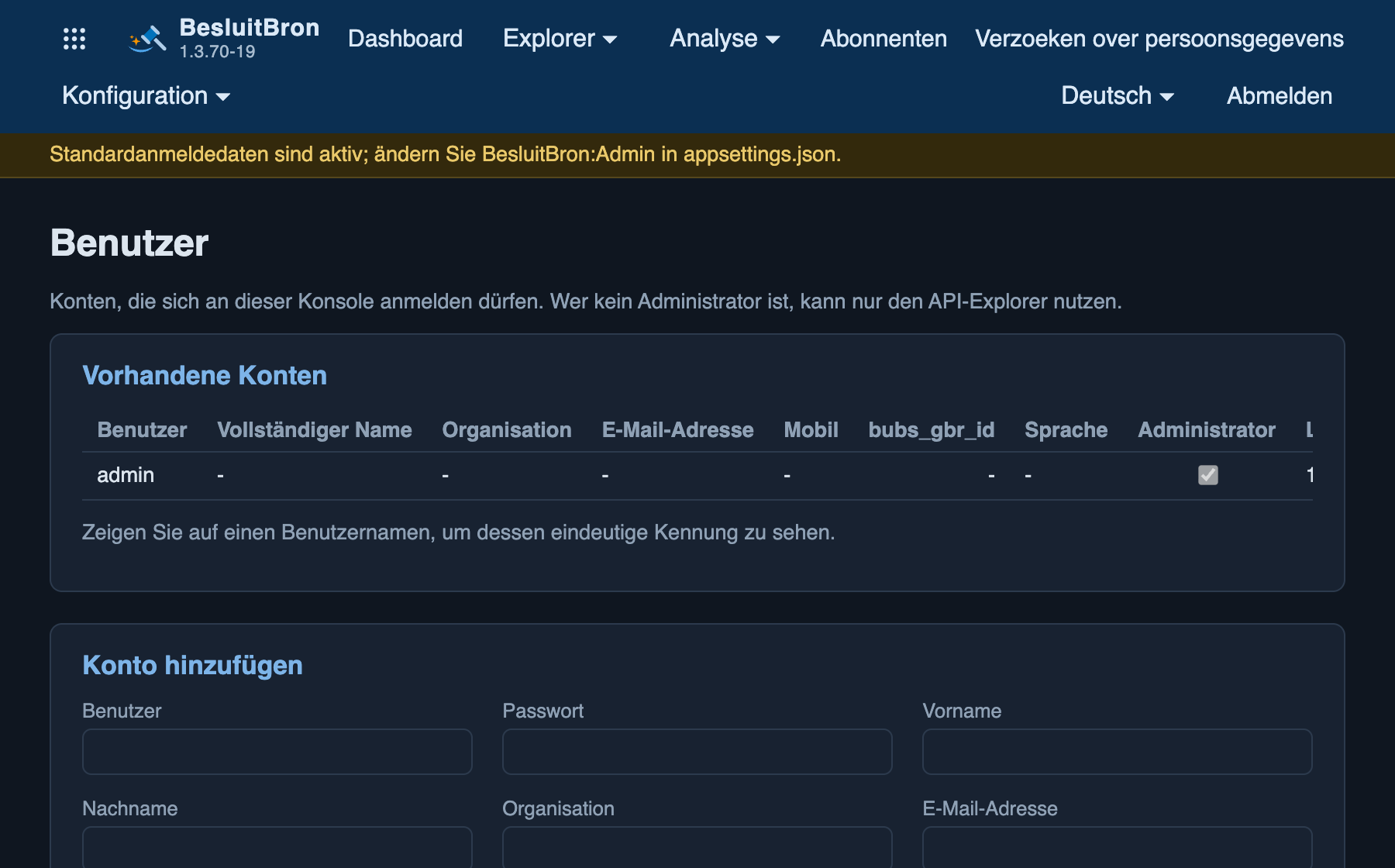Click the admin username in the table
1395x868 pixels.
click(x=126, y=475)
